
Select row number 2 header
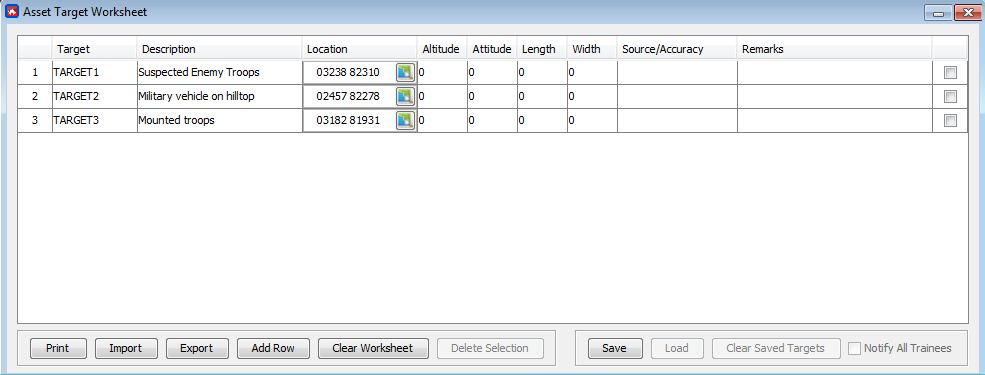point(35,97)
